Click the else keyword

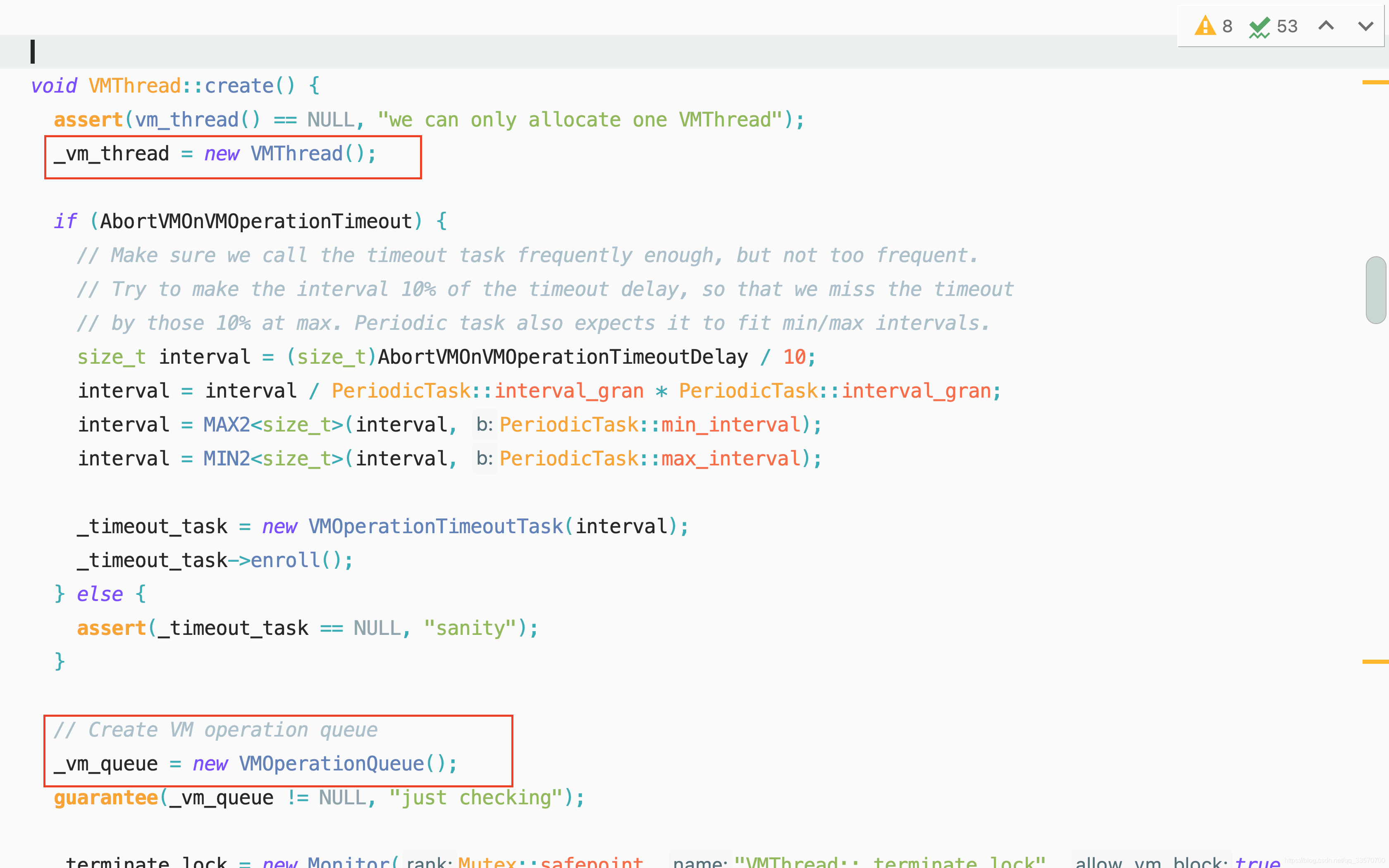point(100,594)
